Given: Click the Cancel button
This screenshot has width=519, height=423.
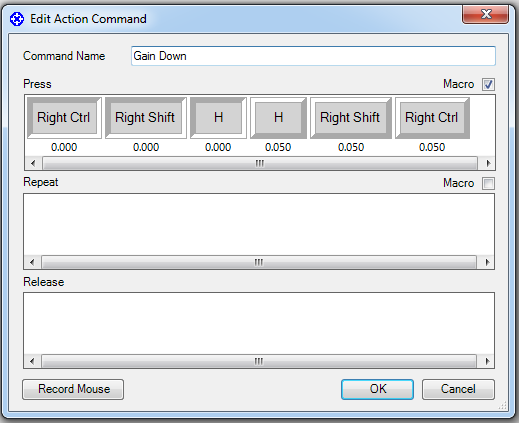Looking at the screenshot, I should pyautogui.click(x=458, y=389).
